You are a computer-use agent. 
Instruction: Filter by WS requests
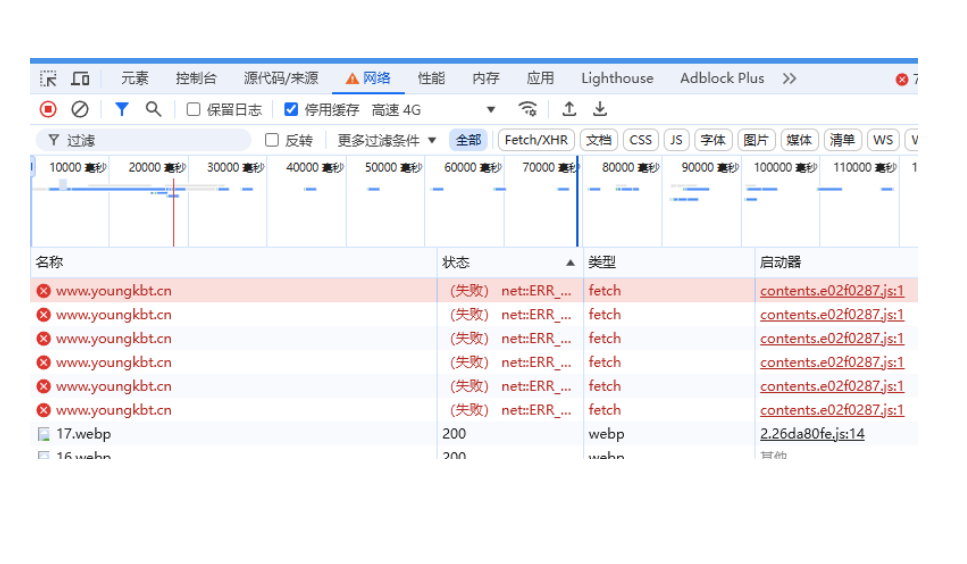click(883, 141)
